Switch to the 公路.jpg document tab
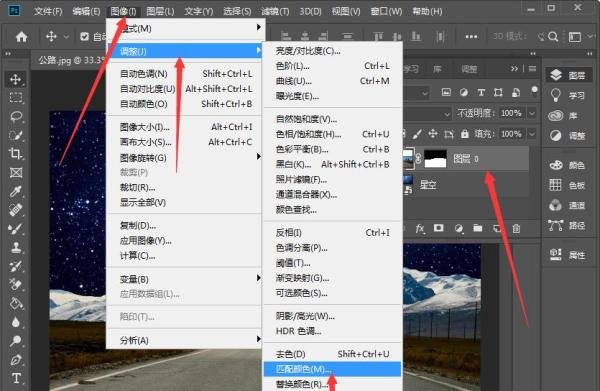Viewport: 600px width, 391px height. (x=71, y=60)
